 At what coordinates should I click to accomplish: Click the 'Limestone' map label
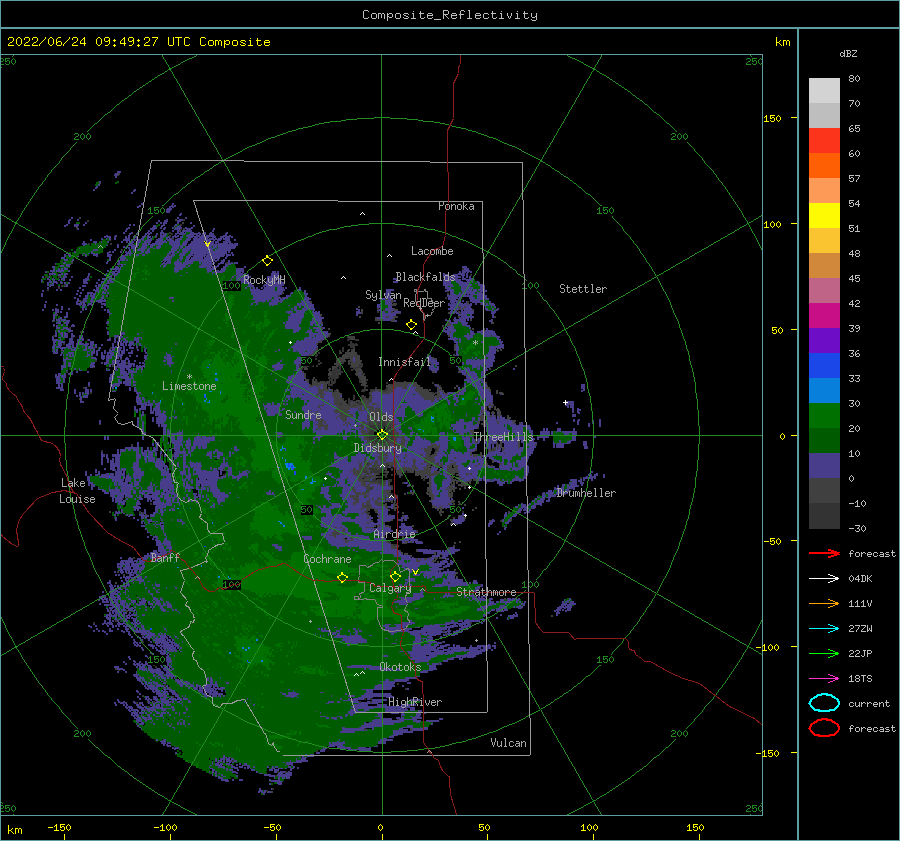pyautogui.click(x=189, y=386)
